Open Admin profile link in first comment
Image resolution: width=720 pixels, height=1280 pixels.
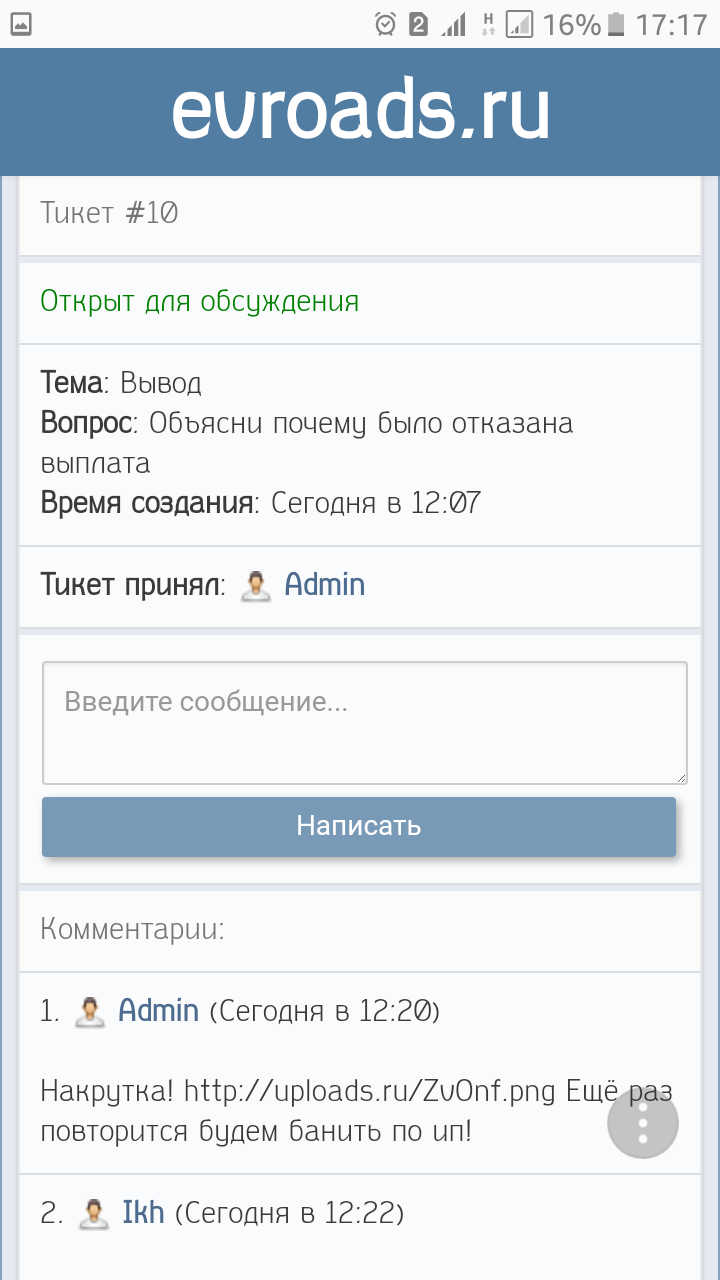[158, 1011]
